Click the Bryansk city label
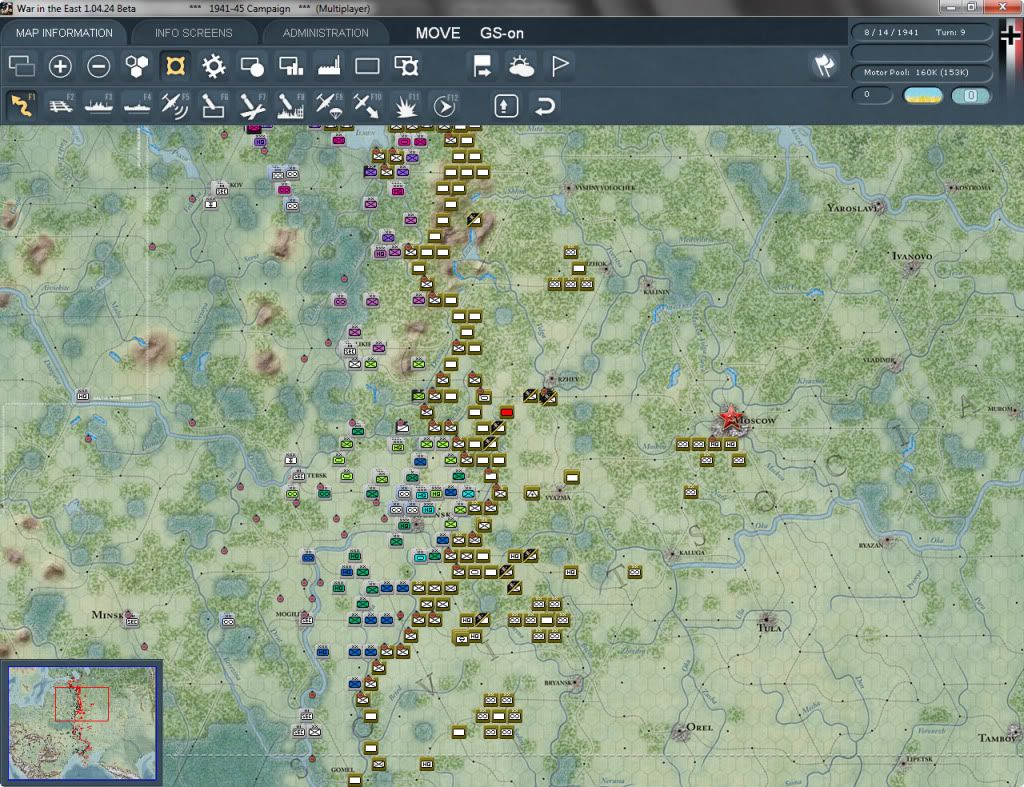Viewport: 1024px width, 787px height. click(x=557, y=683)
